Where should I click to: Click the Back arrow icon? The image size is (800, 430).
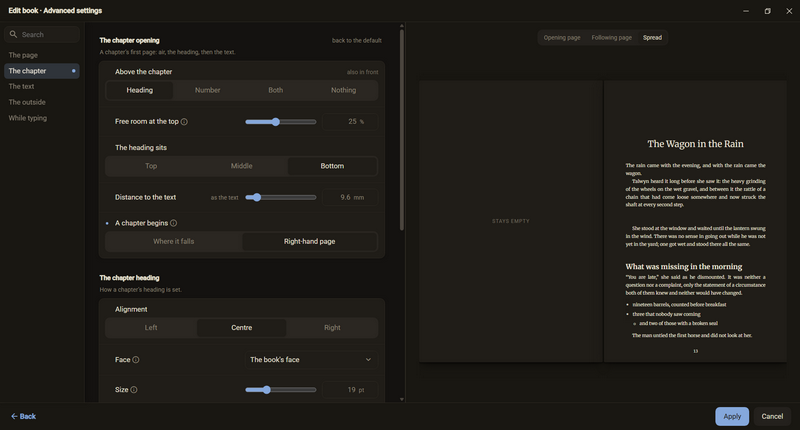[14, 416]
